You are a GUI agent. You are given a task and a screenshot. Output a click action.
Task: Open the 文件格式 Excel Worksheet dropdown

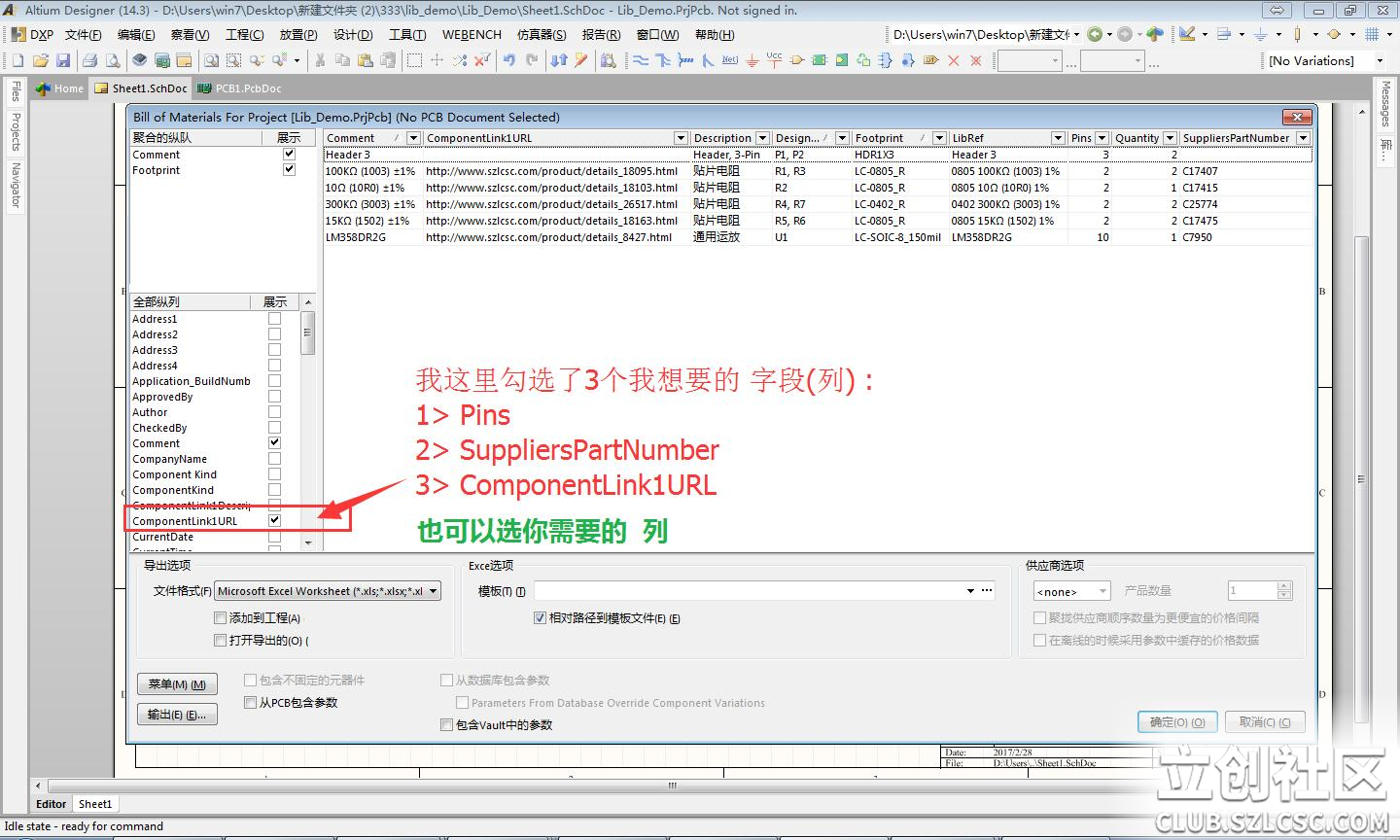tap(328, 590)
